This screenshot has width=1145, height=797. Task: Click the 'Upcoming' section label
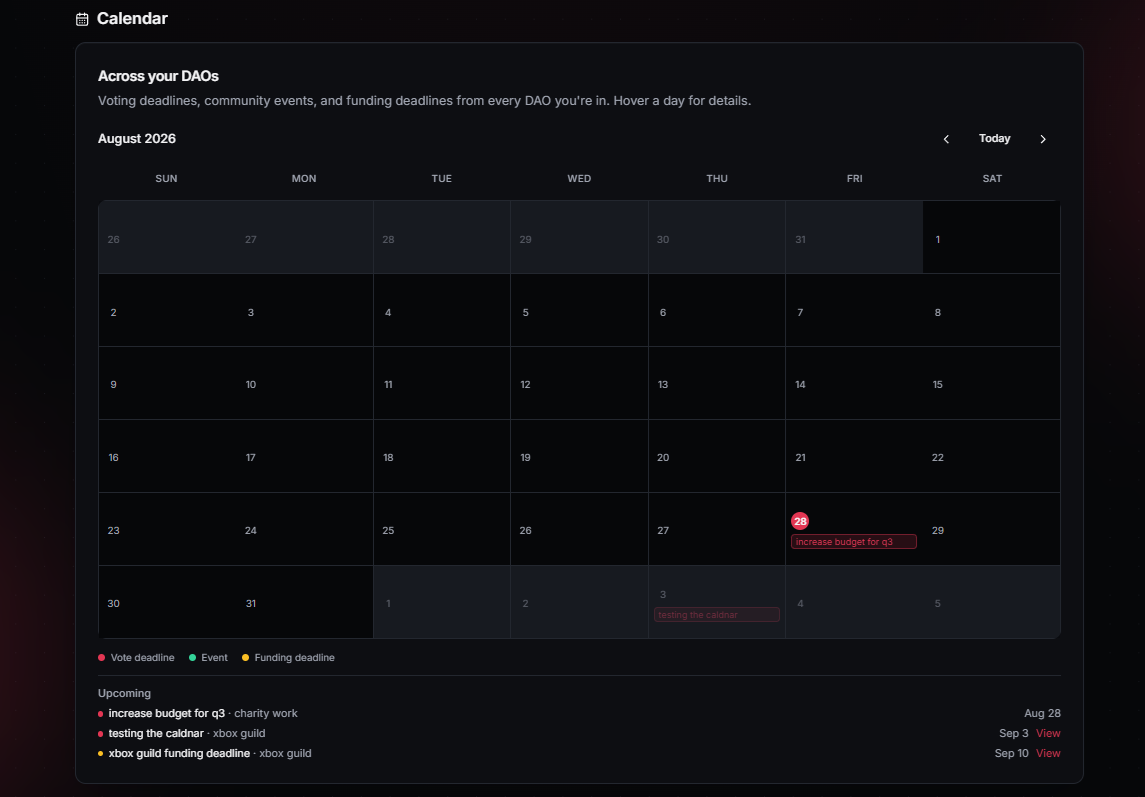(124, 693)
